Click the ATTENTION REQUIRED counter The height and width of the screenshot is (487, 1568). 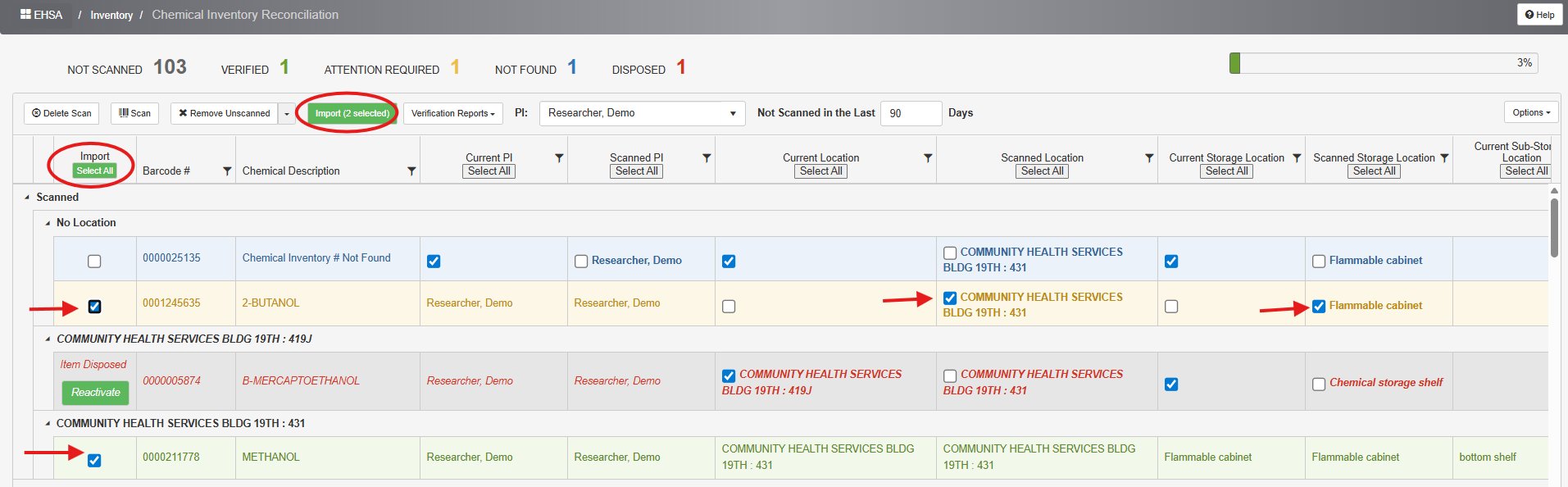click(392, 68)
